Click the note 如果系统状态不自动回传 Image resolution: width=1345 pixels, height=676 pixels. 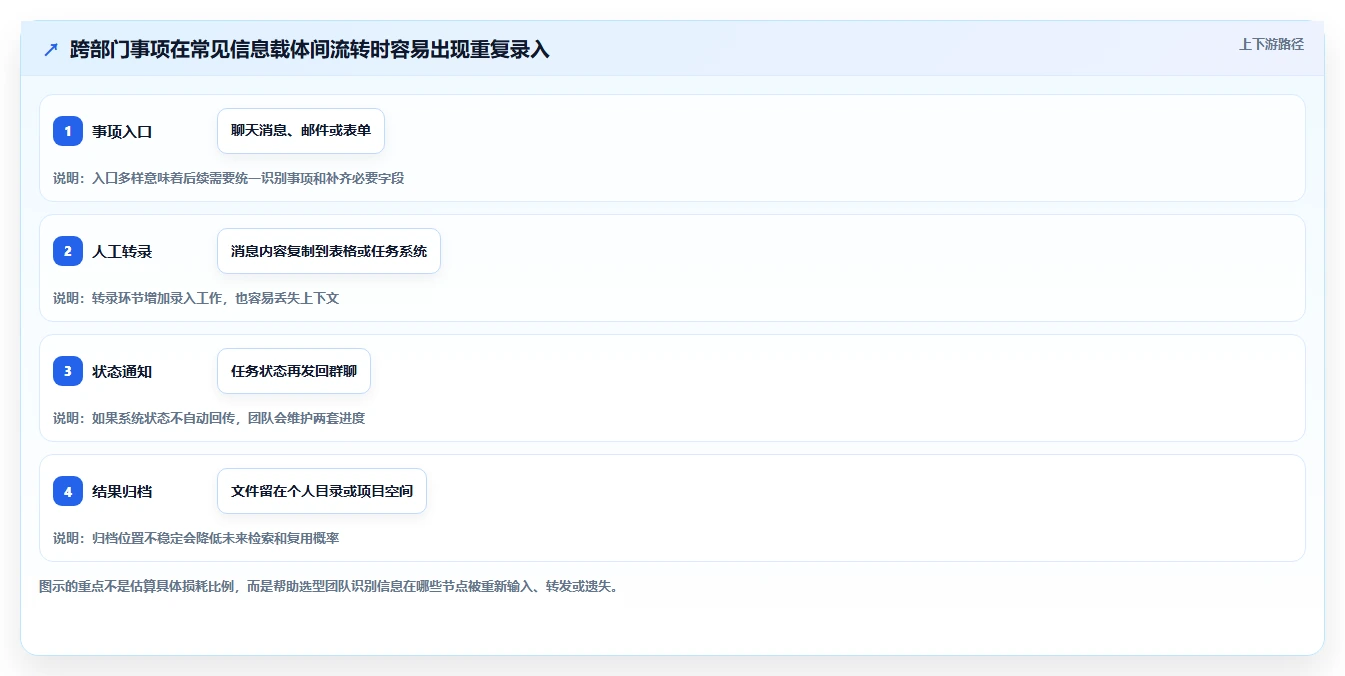pos(209,418)
